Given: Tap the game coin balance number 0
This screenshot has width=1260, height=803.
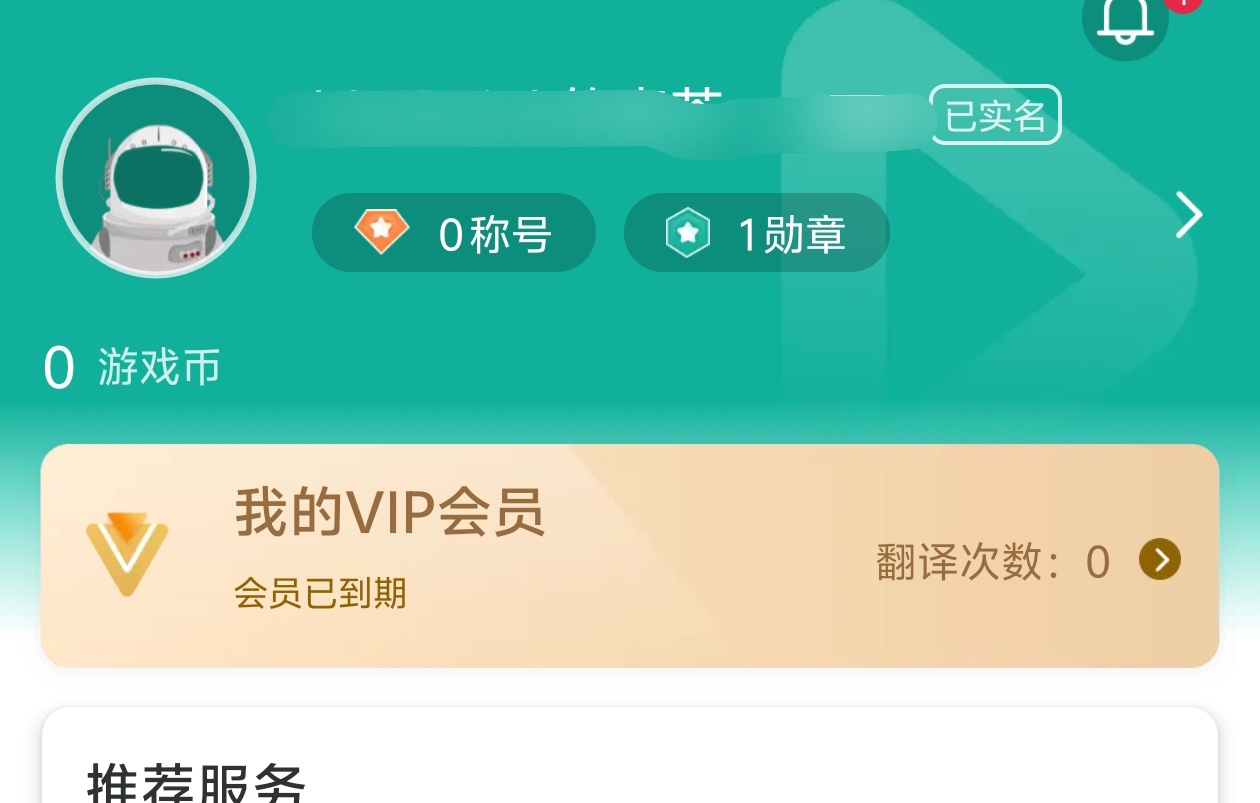Looking at the screenshot, I should coord(59,369).
